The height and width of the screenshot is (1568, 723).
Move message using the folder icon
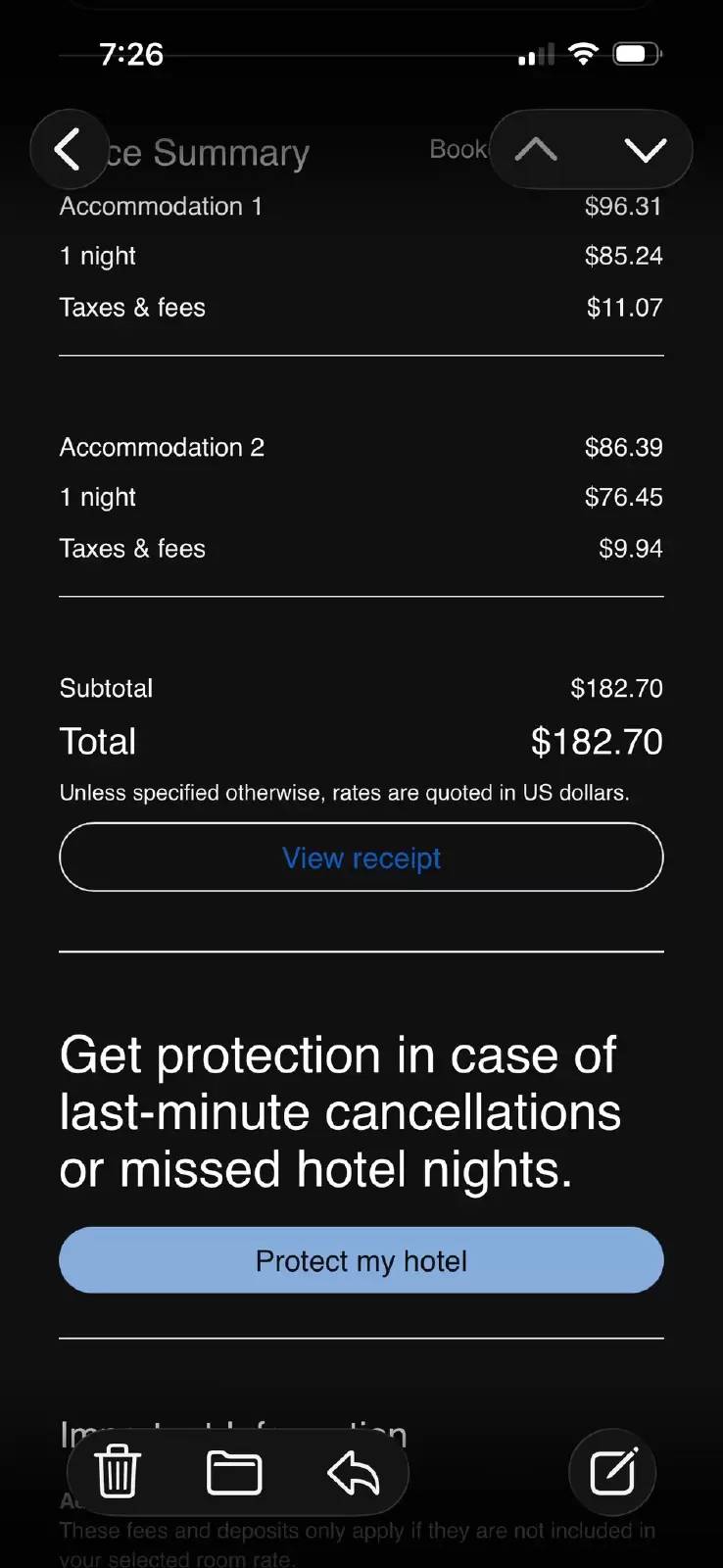coord(234,1472)
